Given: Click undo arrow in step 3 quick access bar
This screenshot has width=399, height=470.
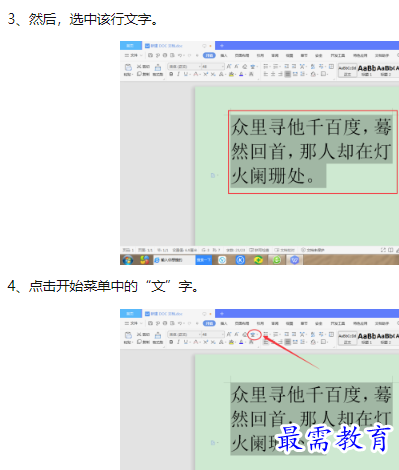Looking at the screenshot, I should click(x=180, y=55).
